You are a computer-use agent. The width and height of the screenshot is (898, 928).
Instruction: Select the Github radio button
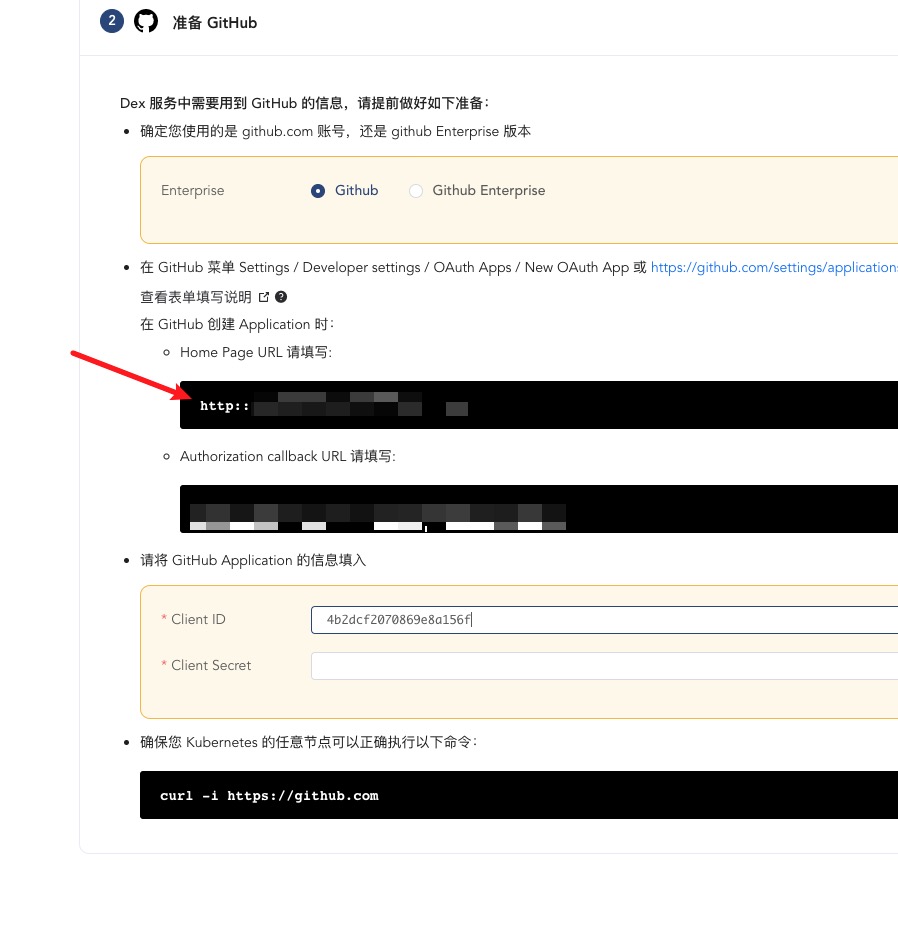(318, 191)
